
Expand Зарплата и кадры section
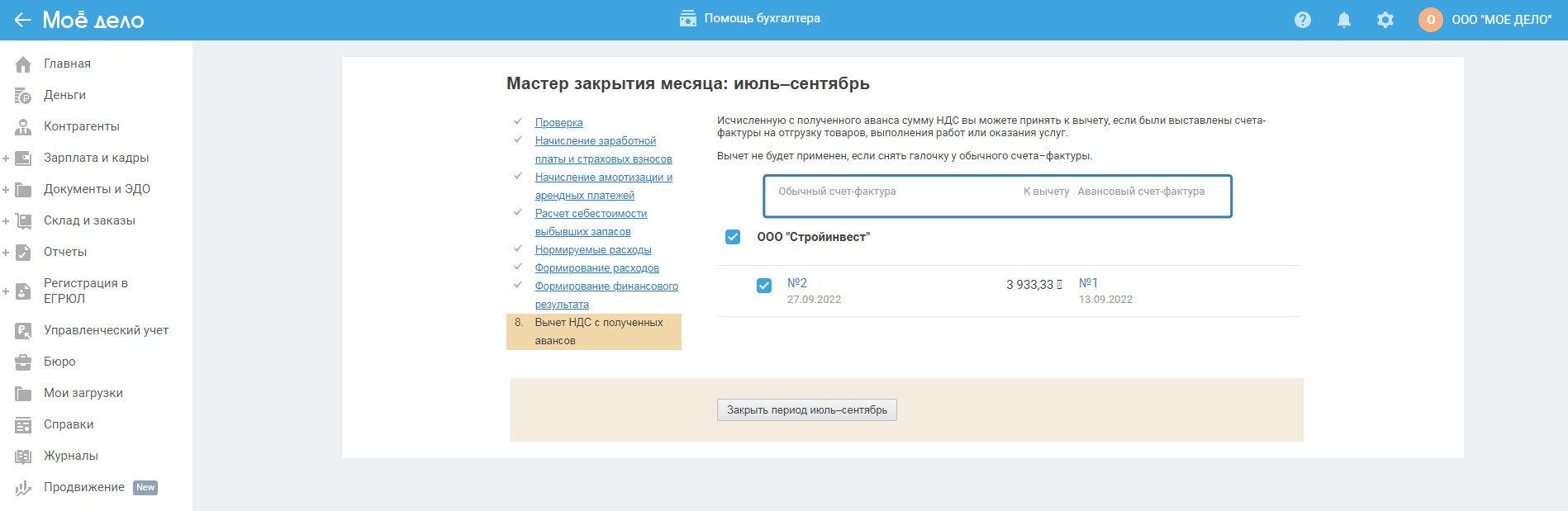[6, 159]
